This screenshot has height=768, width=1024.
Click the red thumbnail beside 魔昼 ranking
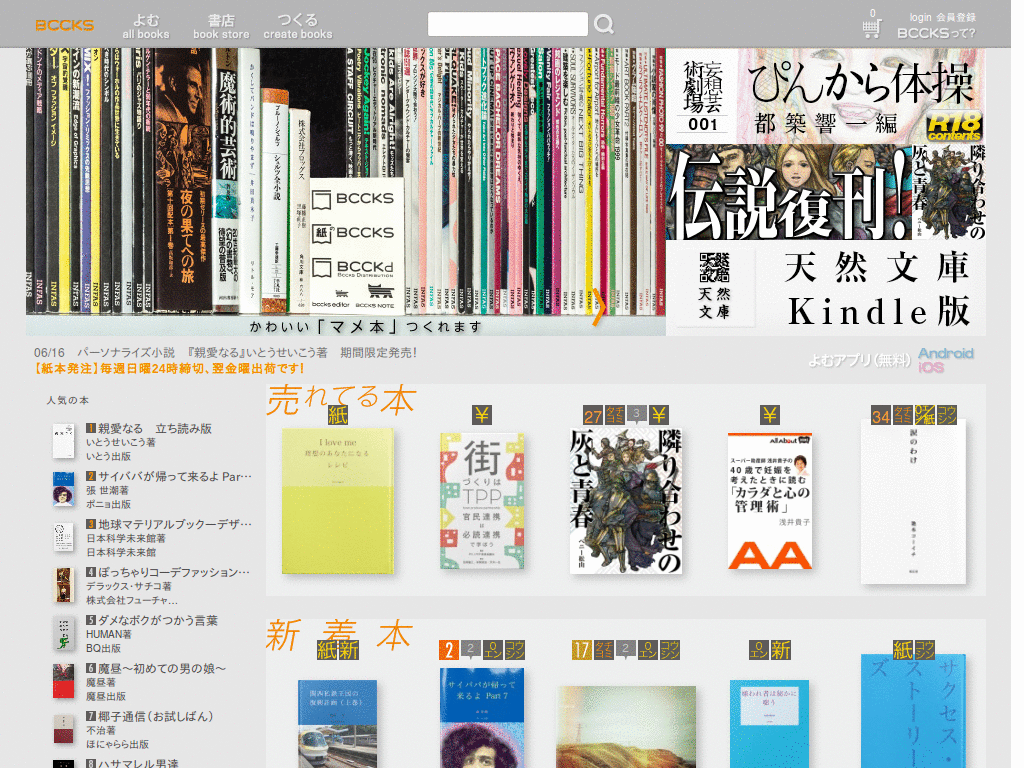click(63, 681)
